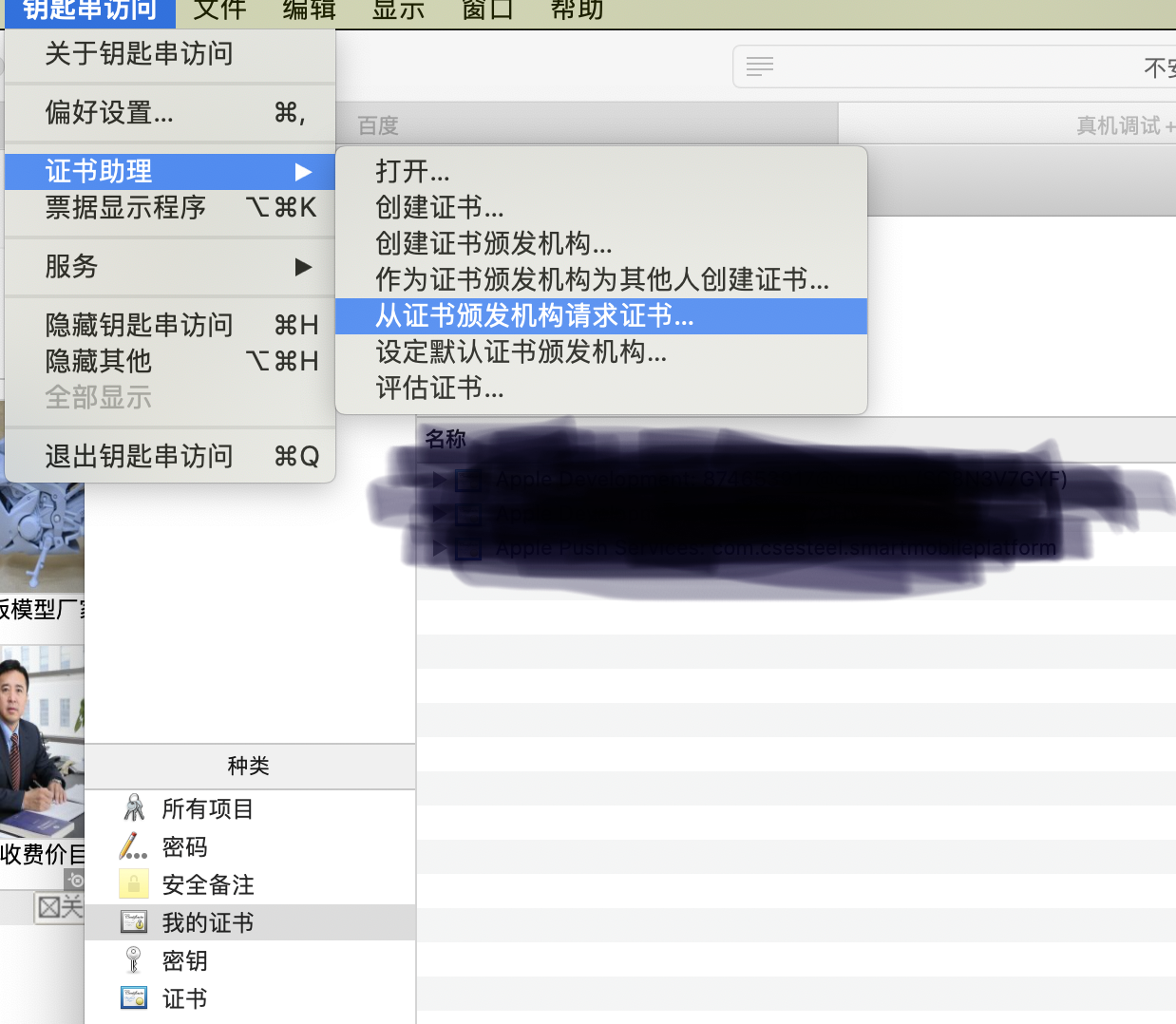
Task: Open the motorcycle model thumbnail image
Action: pyautogui.click(x=42, y=537)
